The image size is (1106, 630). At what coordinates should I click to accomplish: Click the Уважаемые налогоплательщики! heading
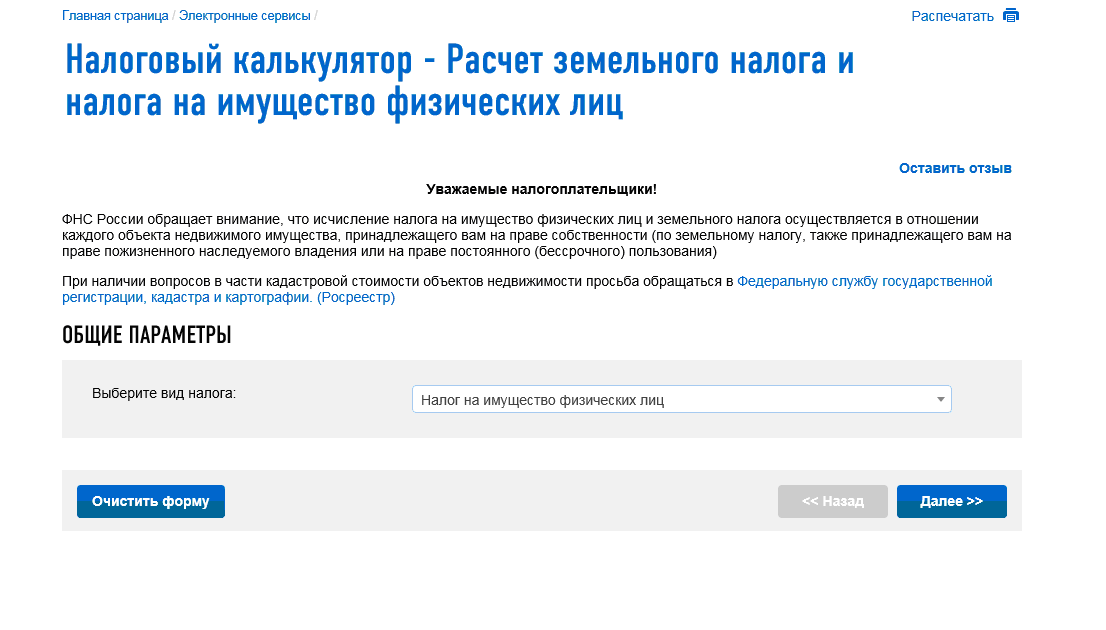541,189
